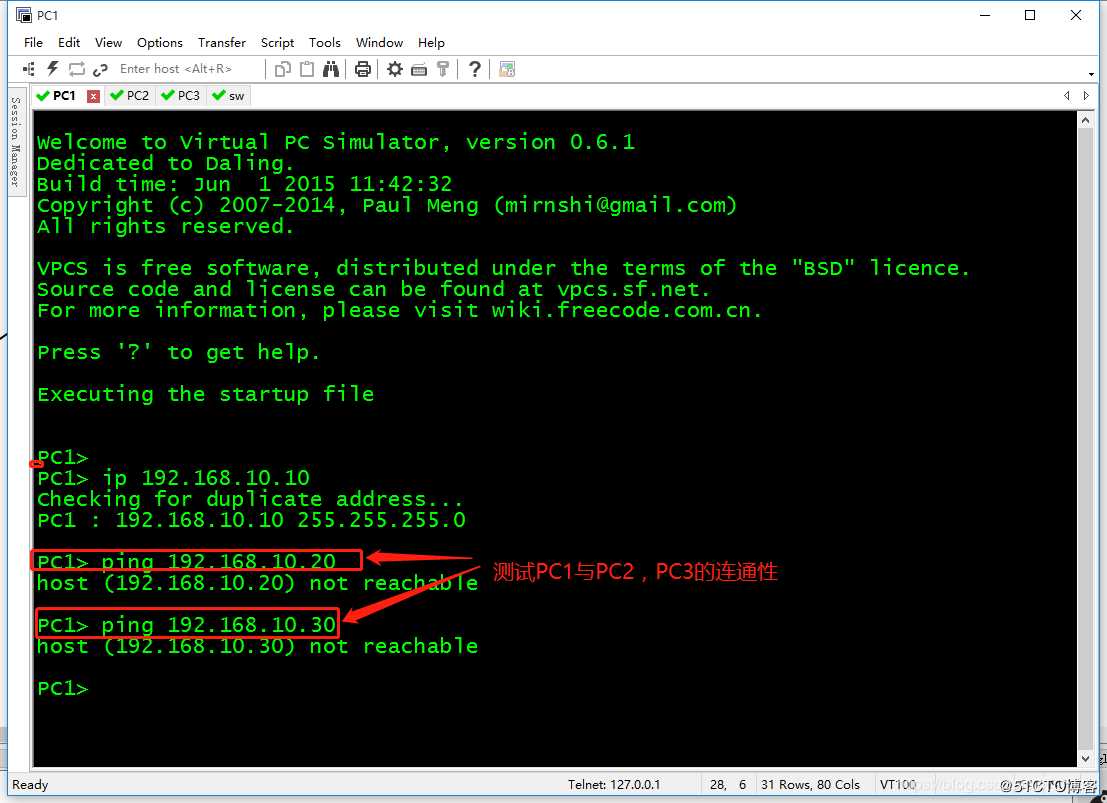
Task: Click the 'Welcome to Virtual PC Simulator' line
Action: coord(336,142)
